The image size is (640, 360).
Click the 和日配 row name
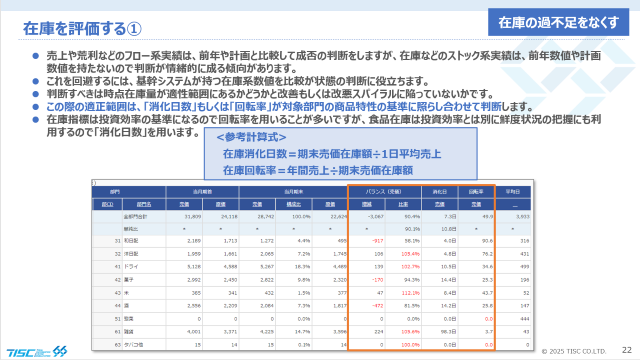click(131, 241)
